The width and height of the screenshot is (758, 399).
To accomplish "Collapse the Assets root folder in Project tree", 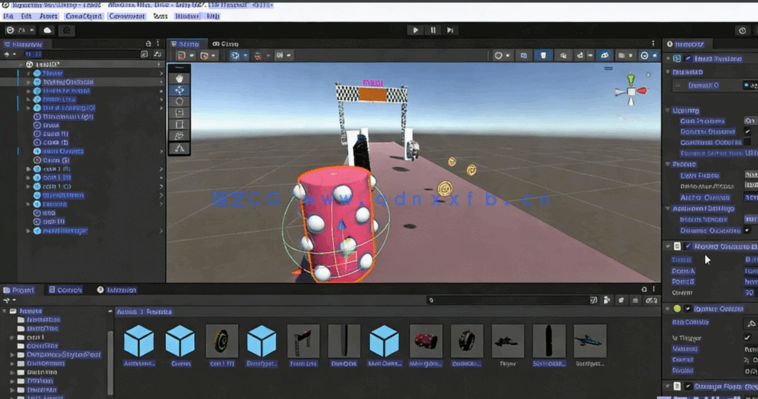I will 5,311.
